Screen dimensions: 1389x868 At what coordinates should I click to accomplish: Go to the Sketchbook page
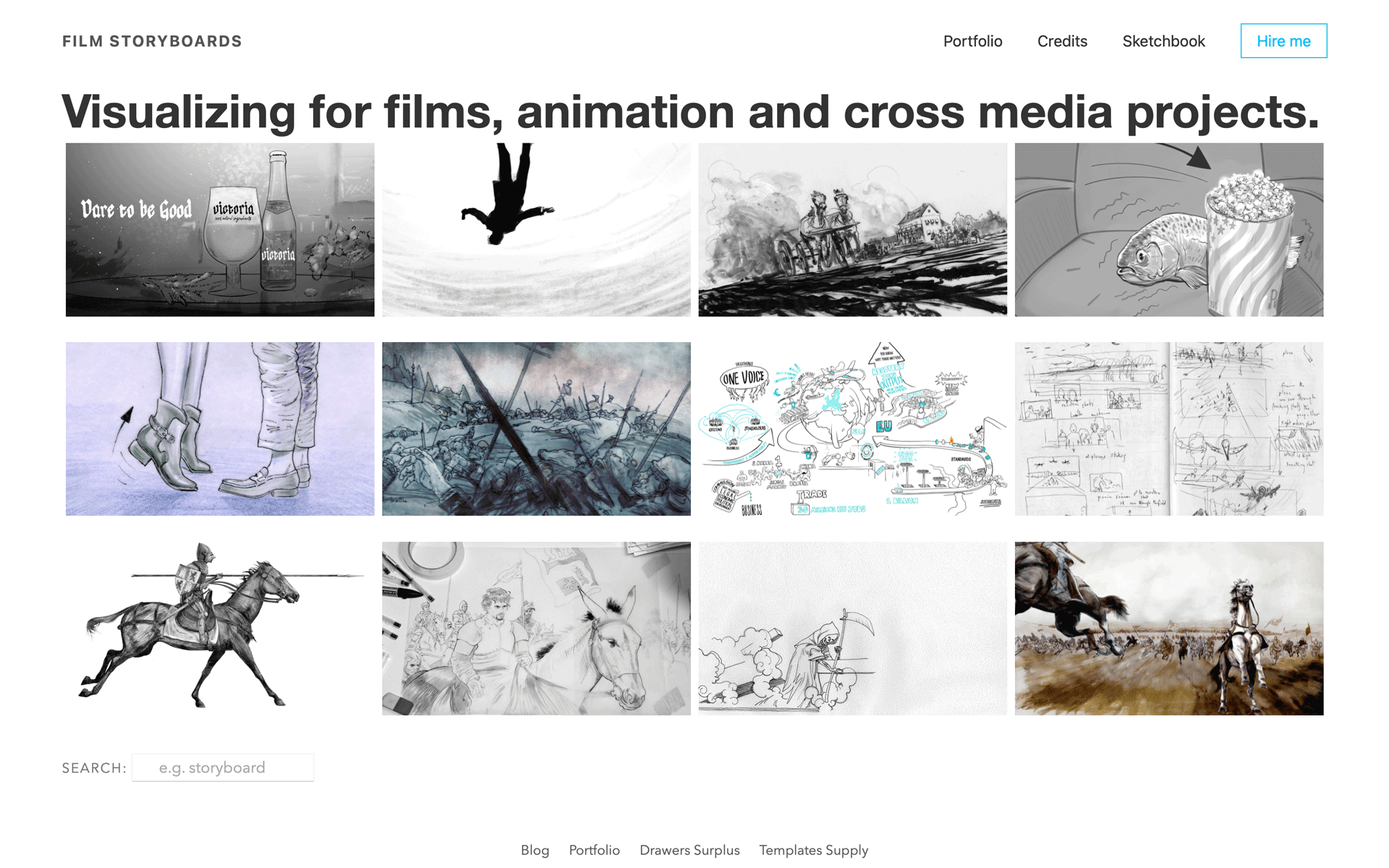1163,41
